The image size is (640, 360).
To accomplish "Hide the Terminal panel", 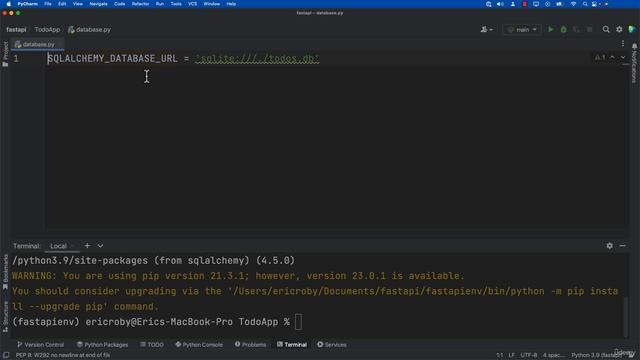I will coord(622,246).
